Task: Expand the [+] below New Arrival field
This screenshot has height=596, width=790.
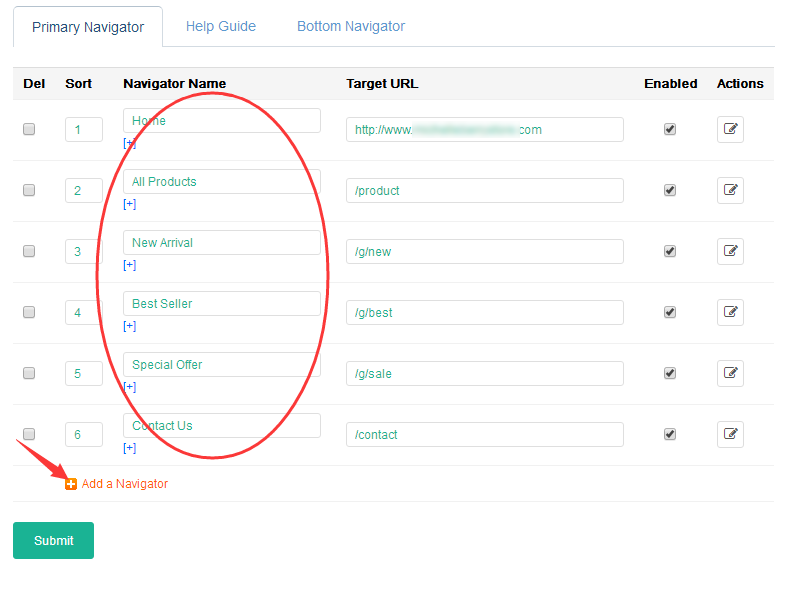Action: (x=129, y=265)
